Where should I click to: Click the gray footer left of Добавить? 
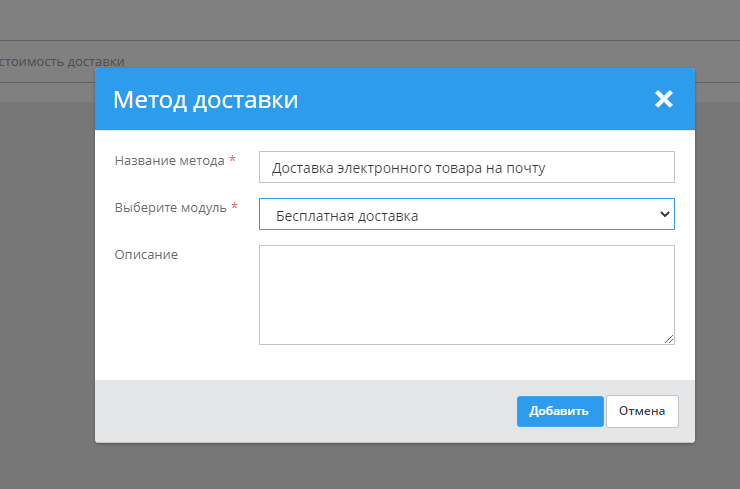tap(300, 411)
